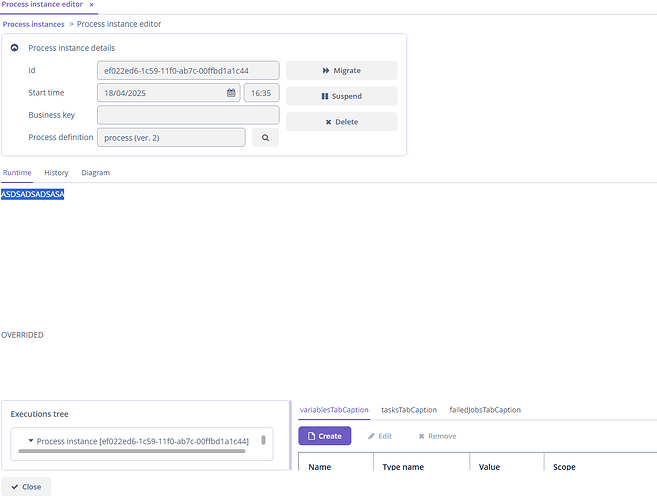657x500 pixels.
Task: Focus the Business key field
Action: click(188, 115)
